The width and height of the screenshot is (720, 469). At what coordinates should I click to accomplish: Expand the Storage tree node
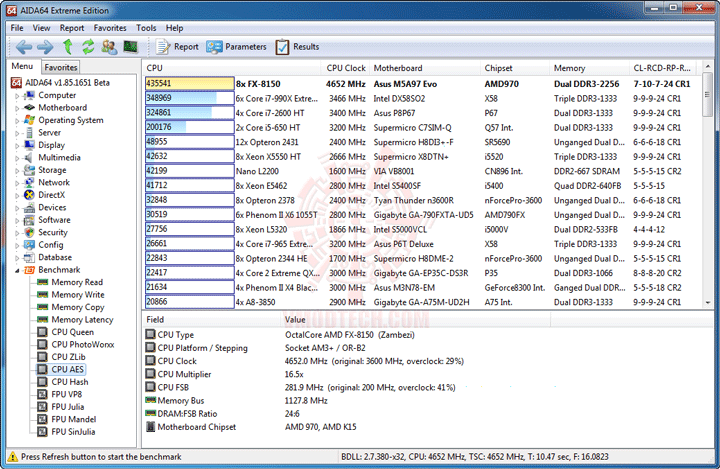point(17,171)
